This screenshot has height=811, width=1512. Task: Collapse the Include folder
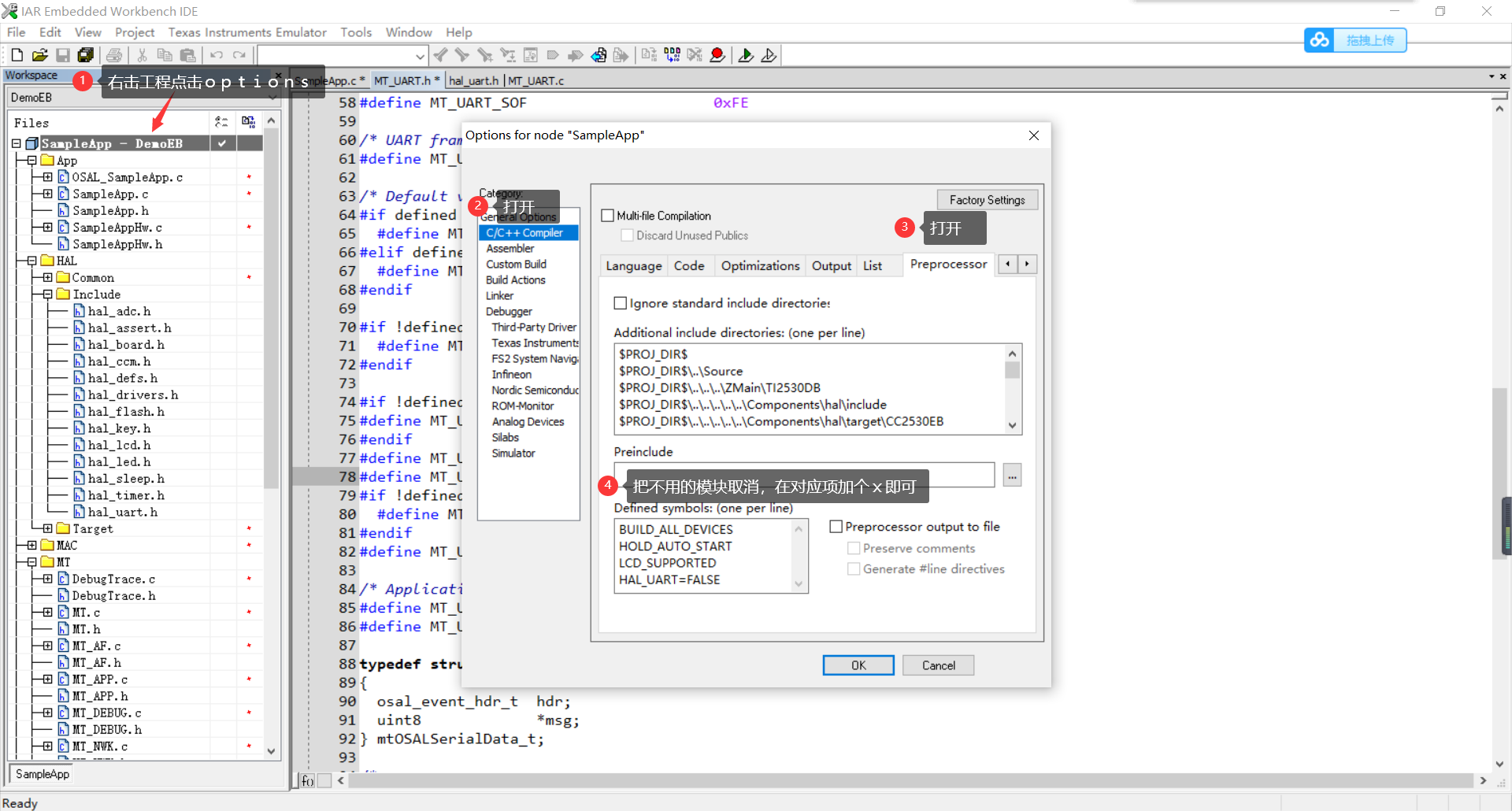coord(47,294)
